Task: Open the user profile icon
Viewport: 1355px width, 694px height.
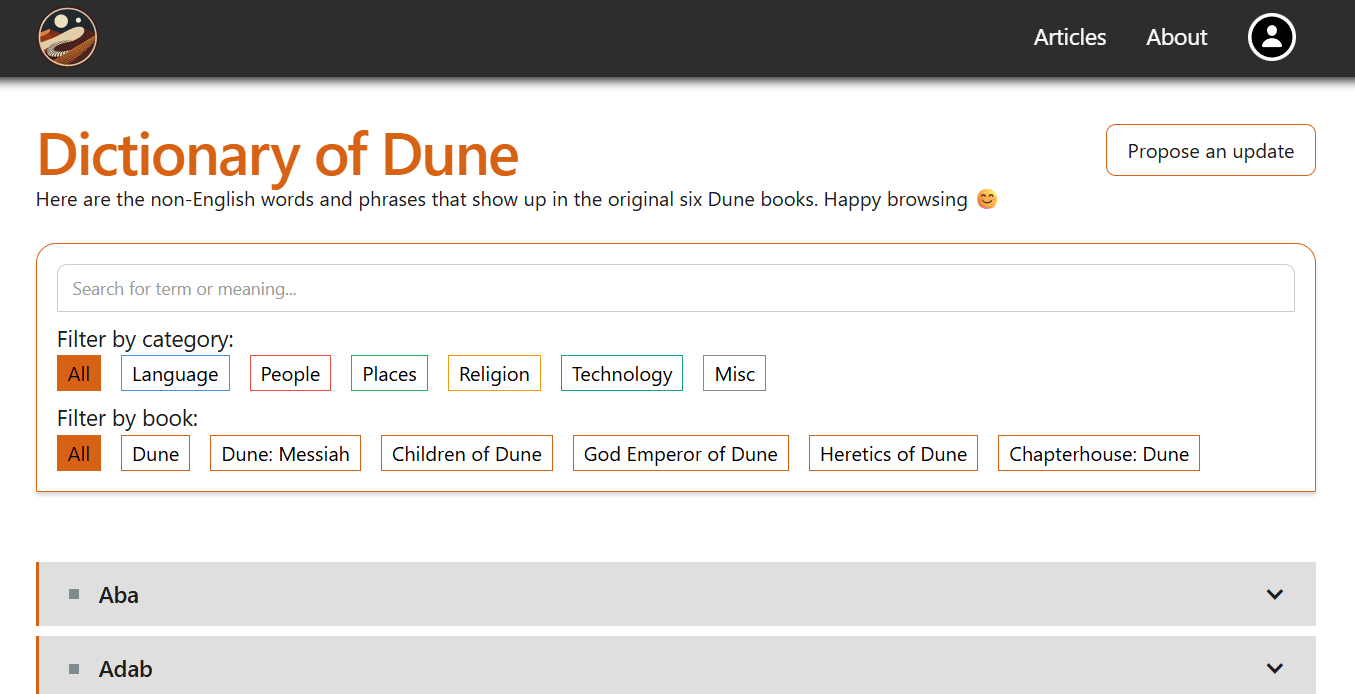Action: (x=1272, y=37)
